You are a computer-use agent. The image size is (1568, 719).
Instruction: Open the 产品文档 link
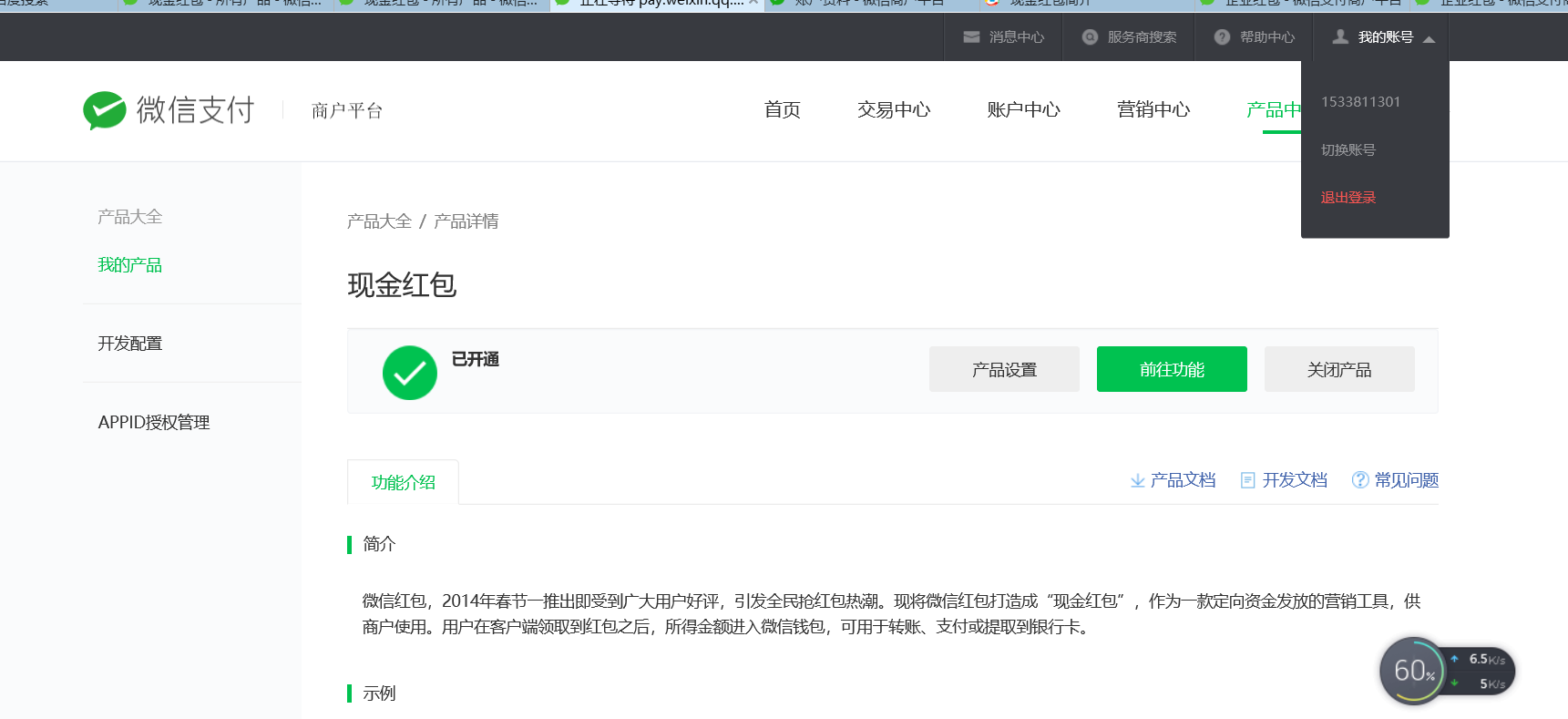[x=1183, y=480]
